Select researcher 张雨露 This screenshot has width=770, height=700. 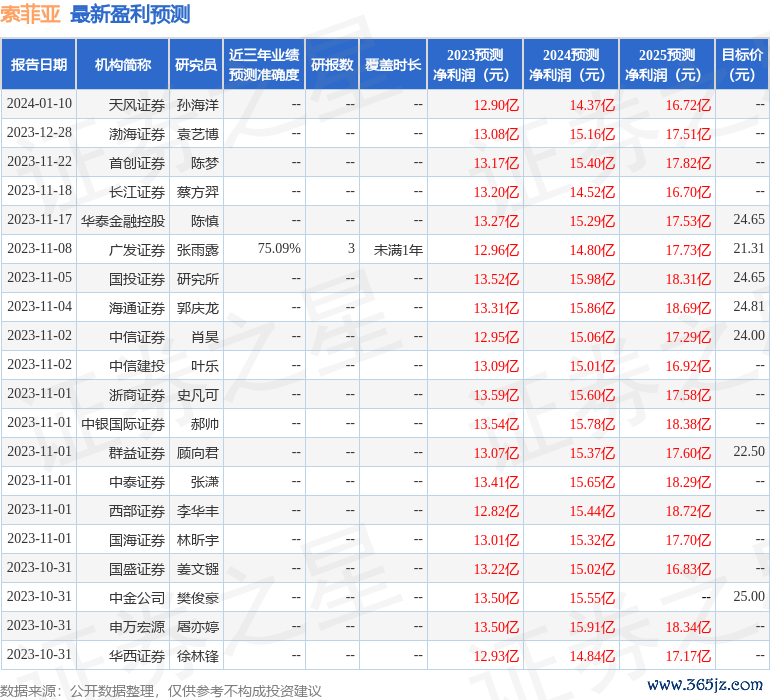(x=197, y=250)
